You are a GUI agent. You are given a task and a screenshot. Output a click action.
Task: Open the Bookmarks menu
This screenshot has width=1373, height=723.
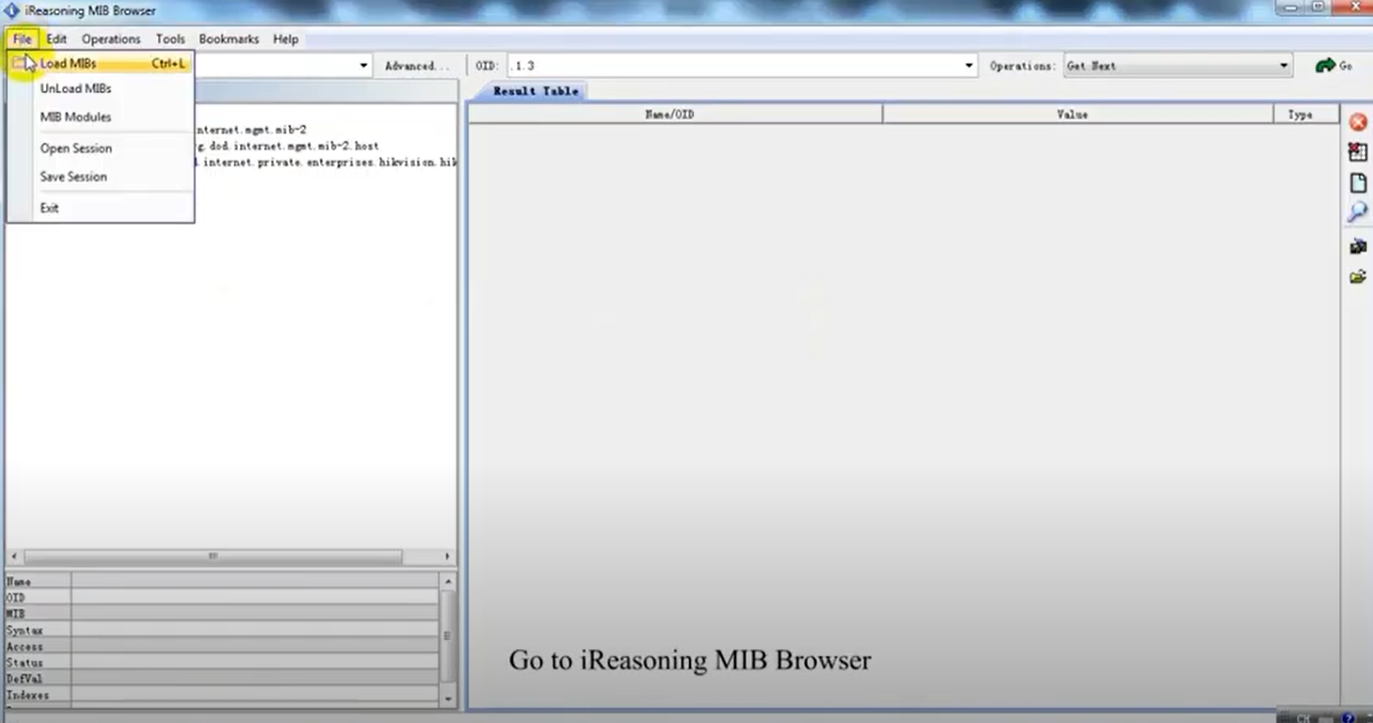(229, 39)
